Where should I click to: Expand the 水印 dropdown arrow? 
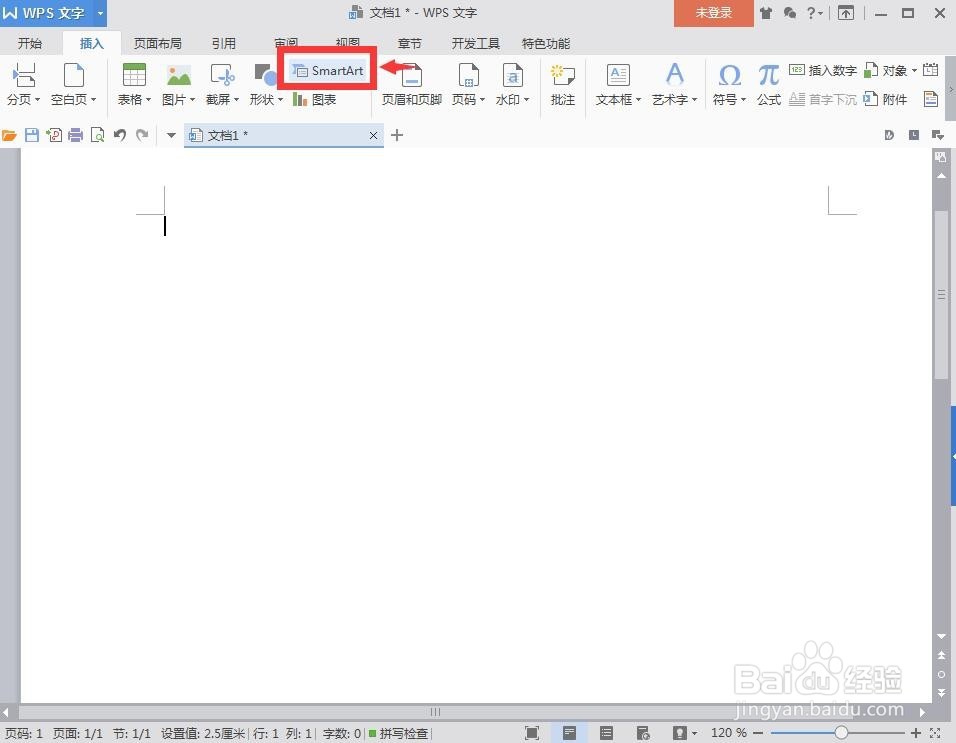[527, 99]
